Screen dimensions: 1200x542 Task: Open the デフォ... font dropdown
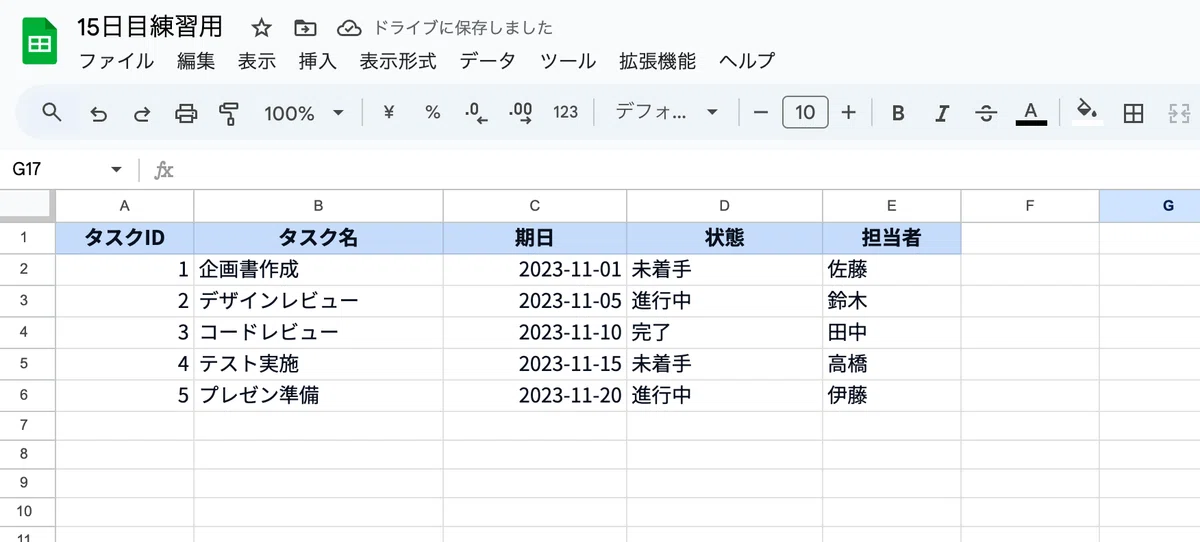[x=667, y=113]
